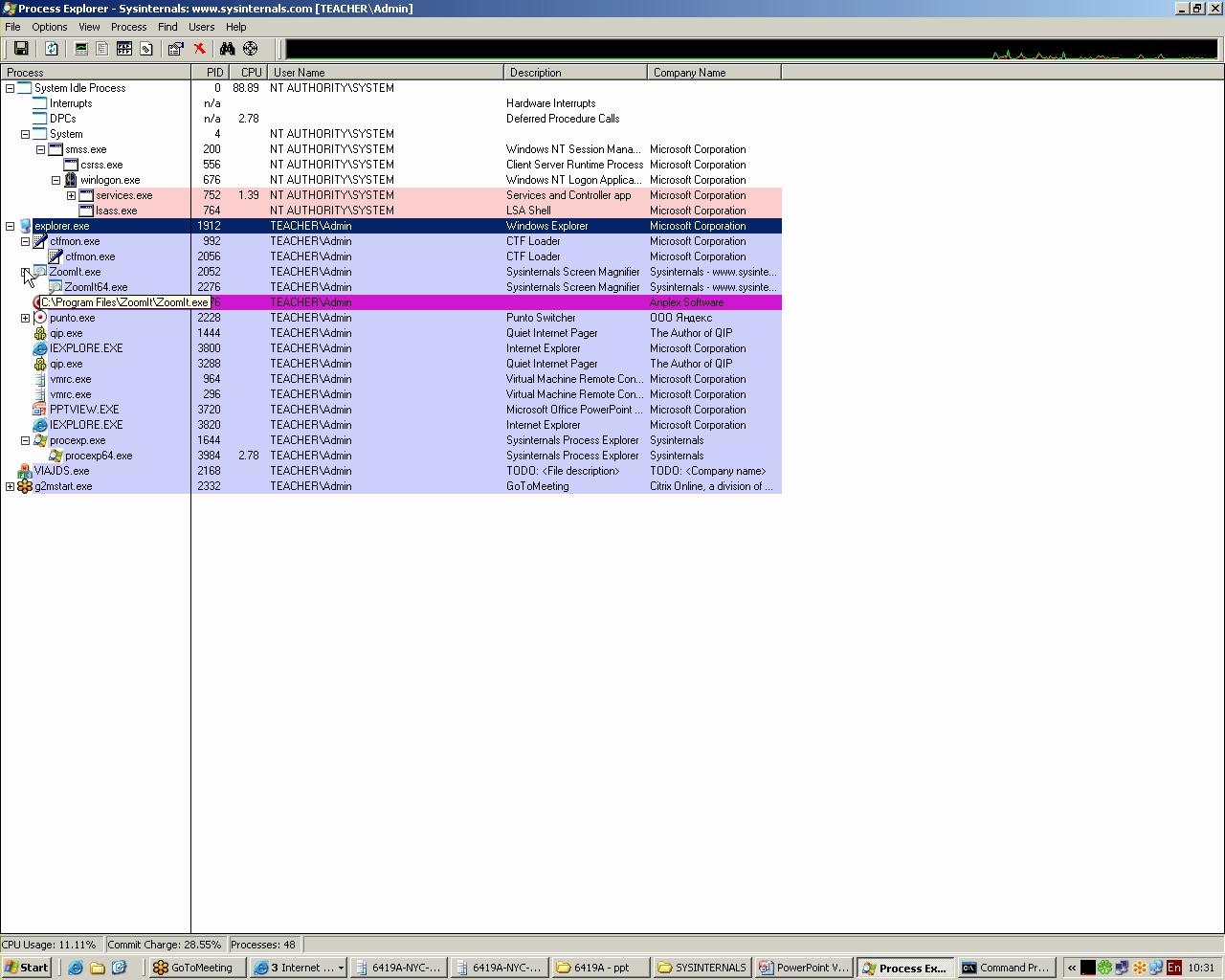1225x980 pixels.
Task: Click the folder quick launch icon
Action: pyautogui.click(x=98, y=968)
